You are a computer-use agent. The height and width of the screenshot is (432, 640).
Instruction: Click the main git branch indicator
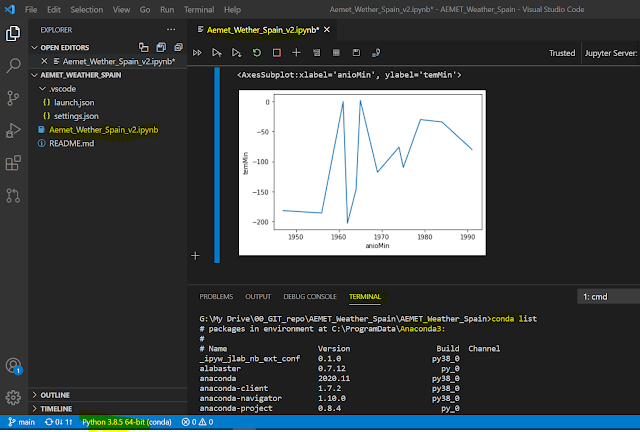pyautogui.click(x=22, y=422)
